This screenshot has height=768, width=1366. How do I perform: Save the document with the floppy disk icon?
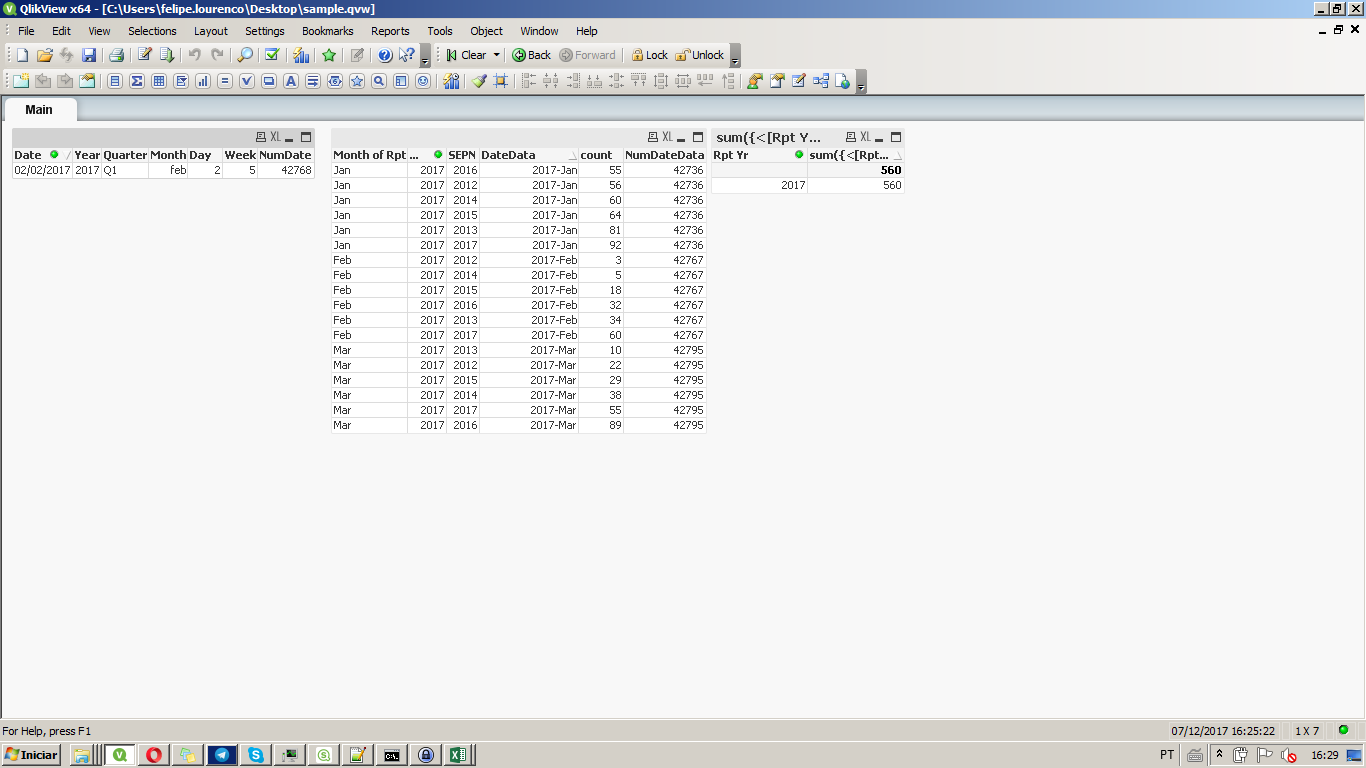click(89, 55)
